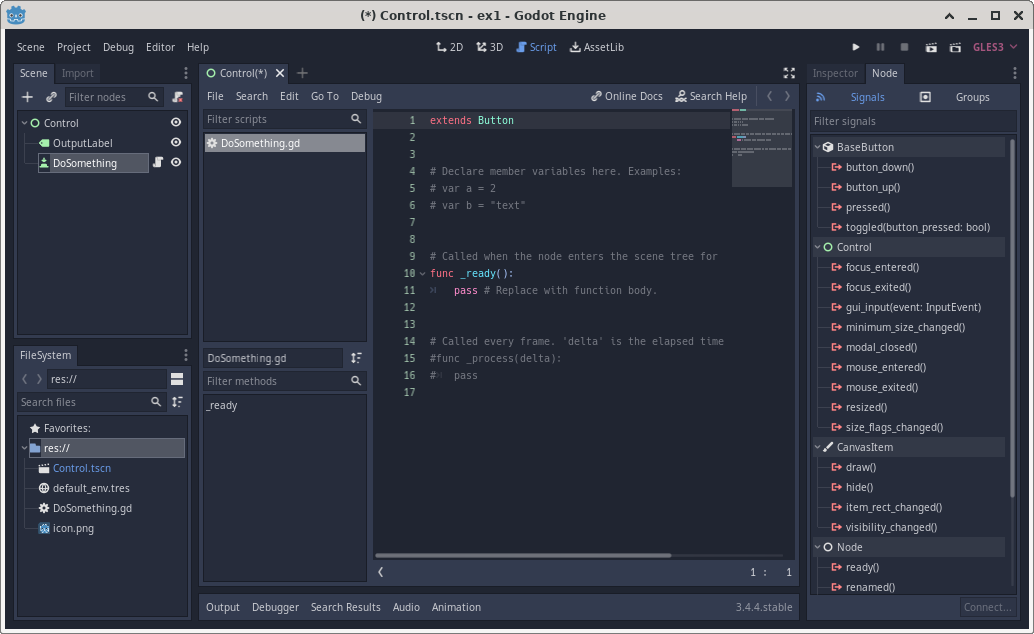Add a new scene tab
The height and width of the screenshot is (634, 1034).
coord(302,73)
